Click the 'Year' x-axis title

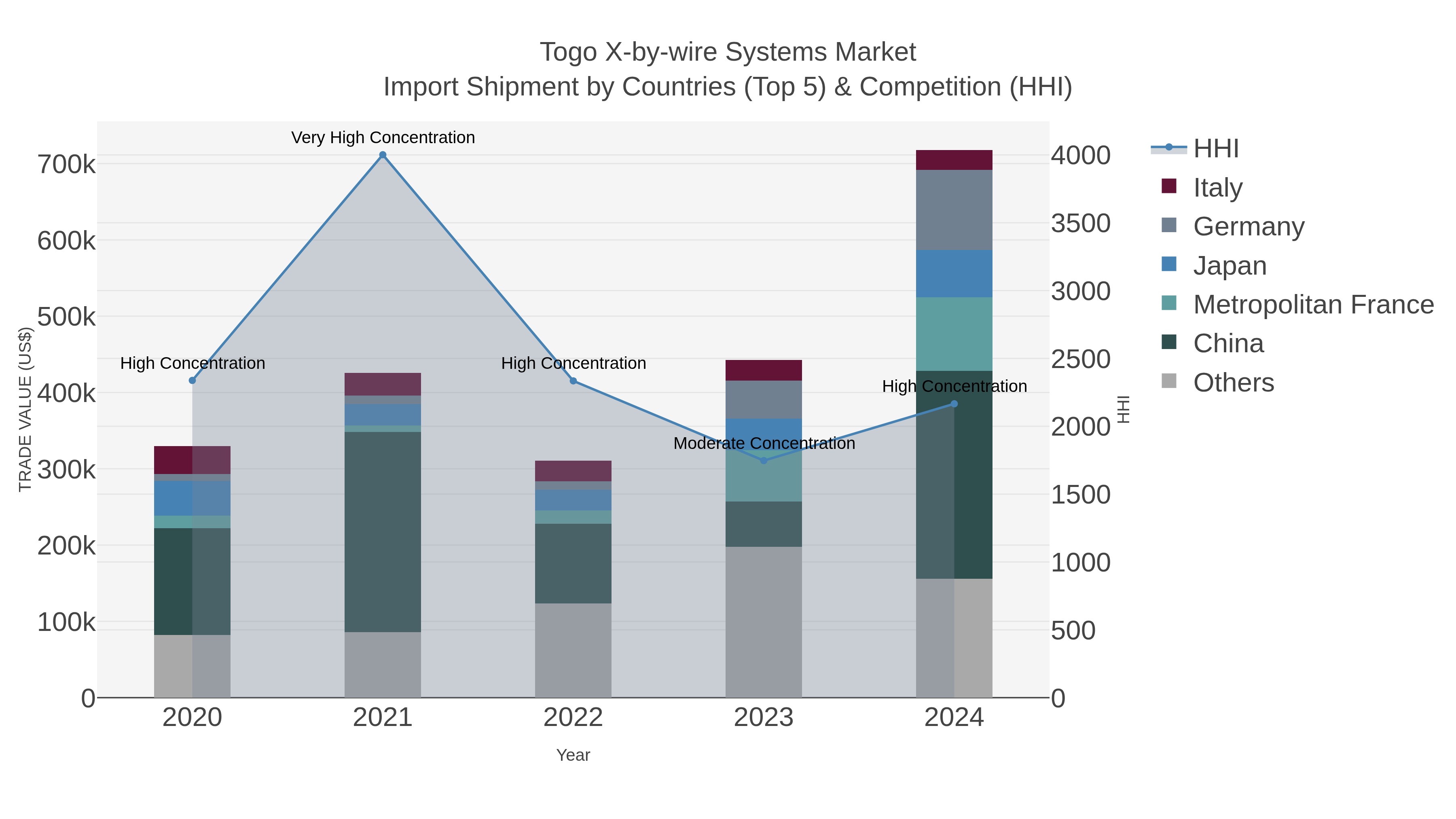(573, 755)
